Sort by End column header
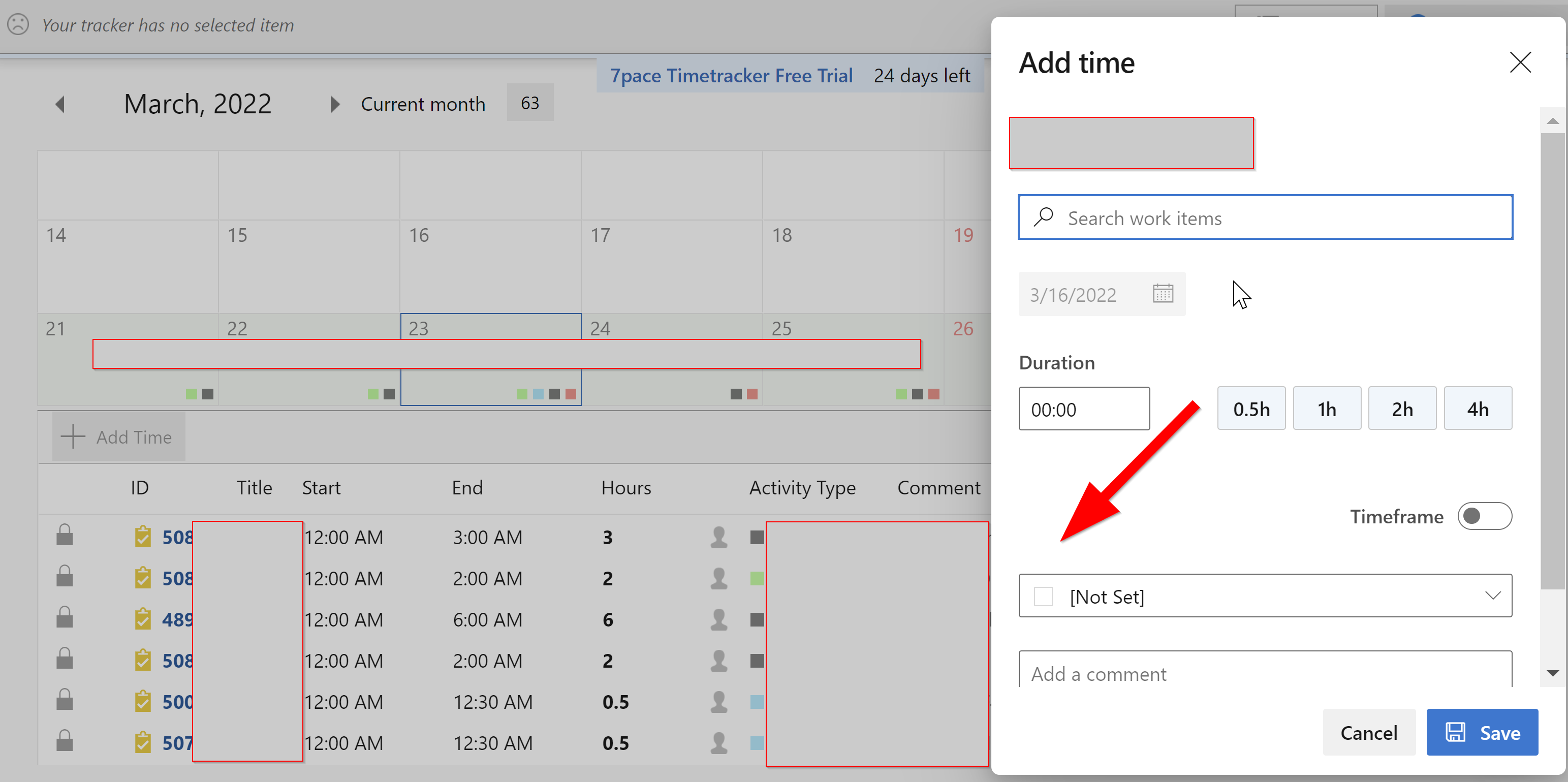Screen dimensions: 1568x782 (467, 487)
